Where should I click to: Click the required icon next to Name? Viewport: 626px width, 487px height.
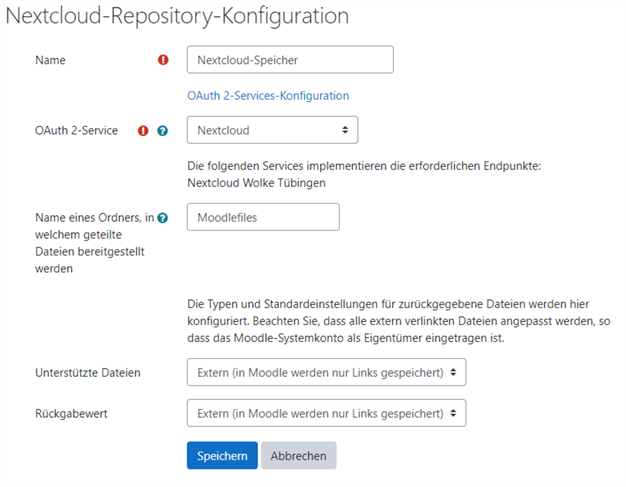click(164, 60)
